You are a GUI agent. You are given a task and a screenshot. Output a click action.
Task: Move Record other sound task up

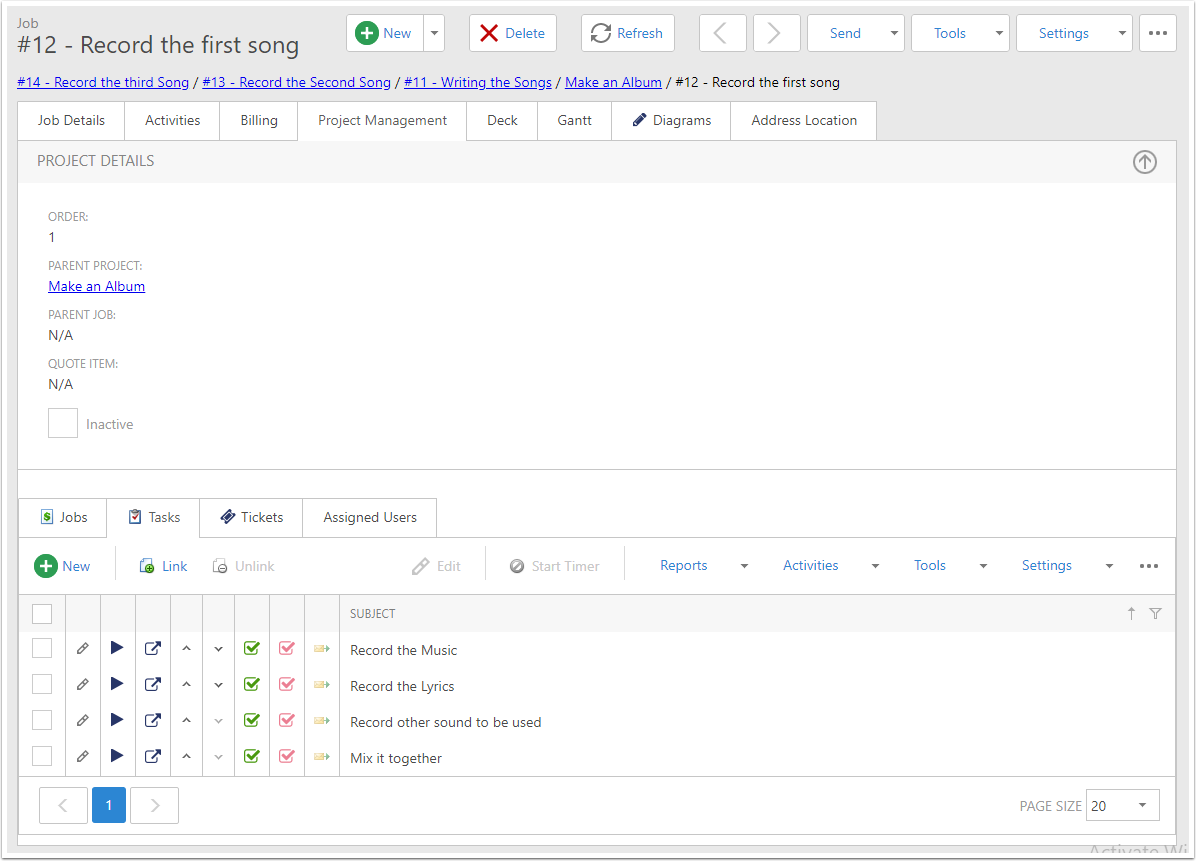click(186, 721)
